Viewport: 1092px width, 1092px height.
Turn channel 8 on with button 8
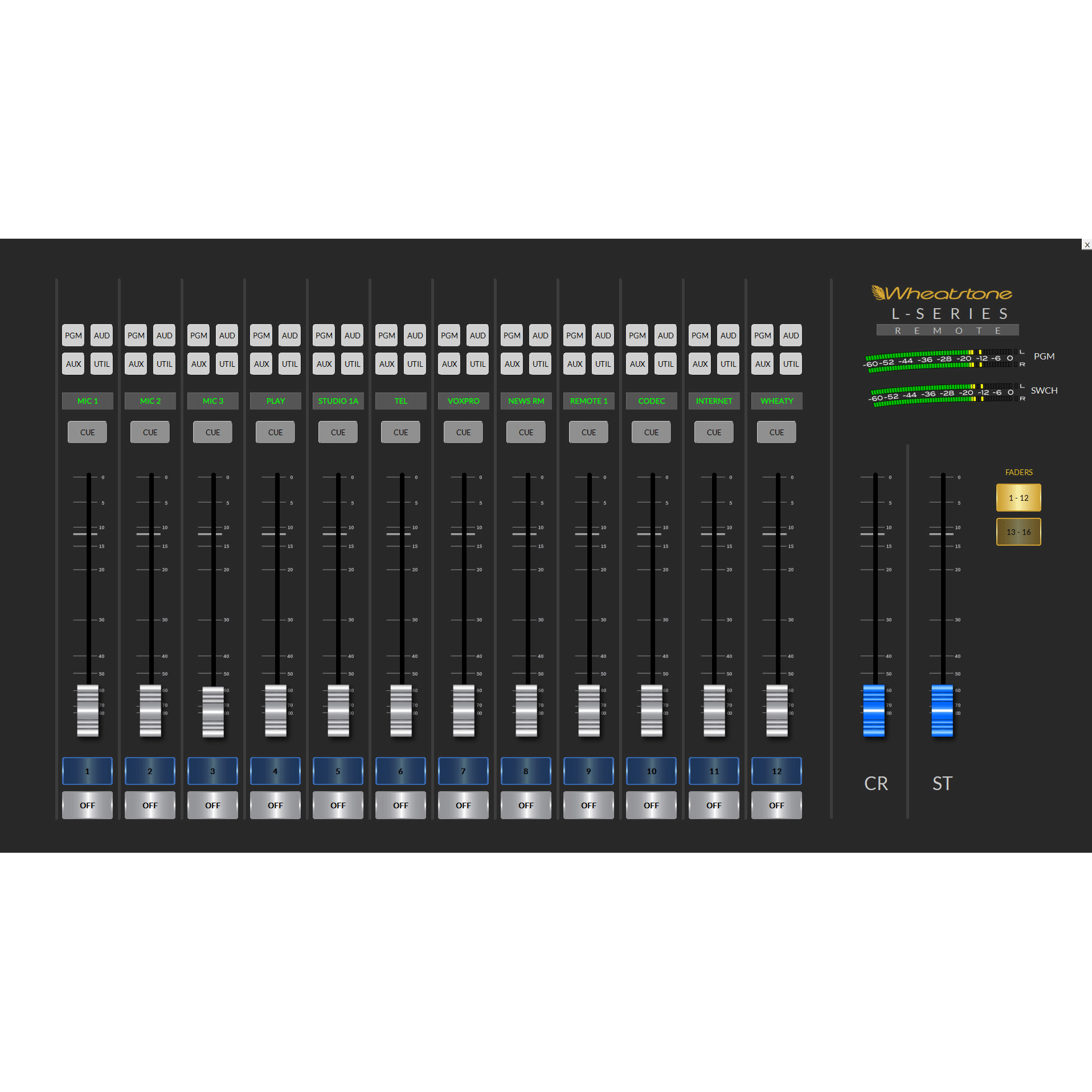pyautogui.click(x=526, y=771)
